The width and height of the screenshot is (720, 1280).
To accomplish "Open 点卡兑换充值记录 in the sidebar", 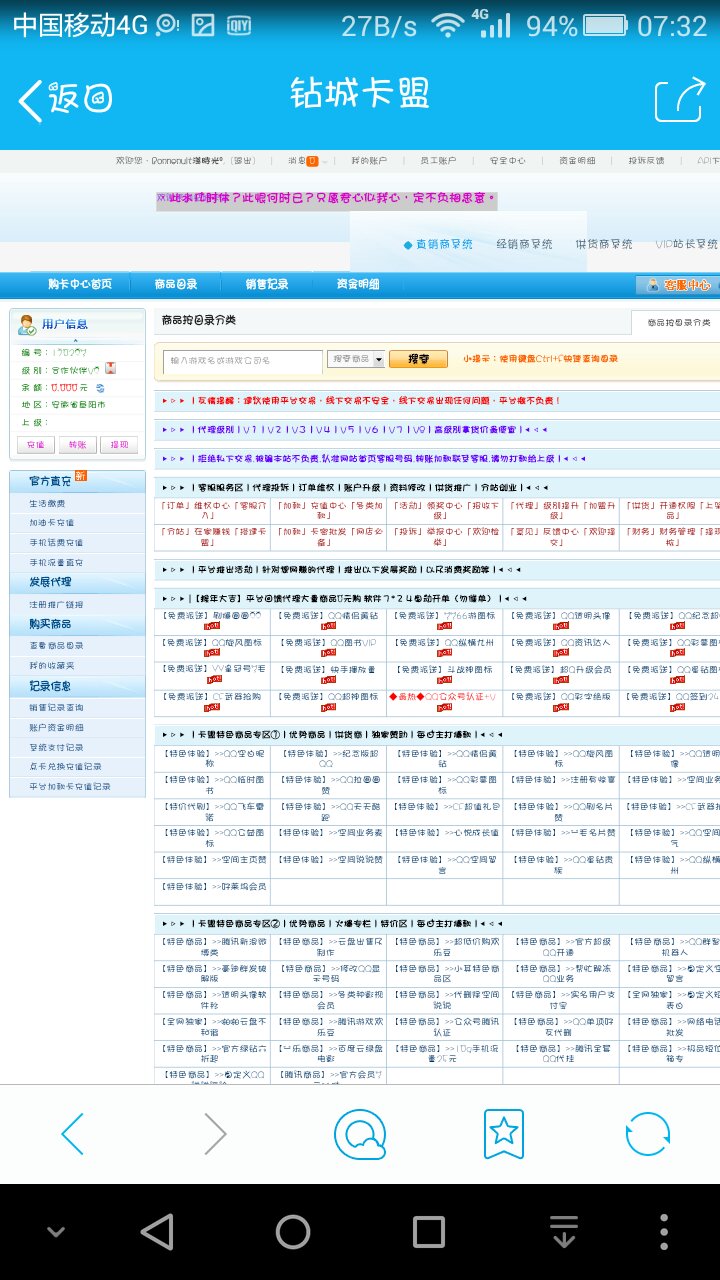I will tap(65, 767).
